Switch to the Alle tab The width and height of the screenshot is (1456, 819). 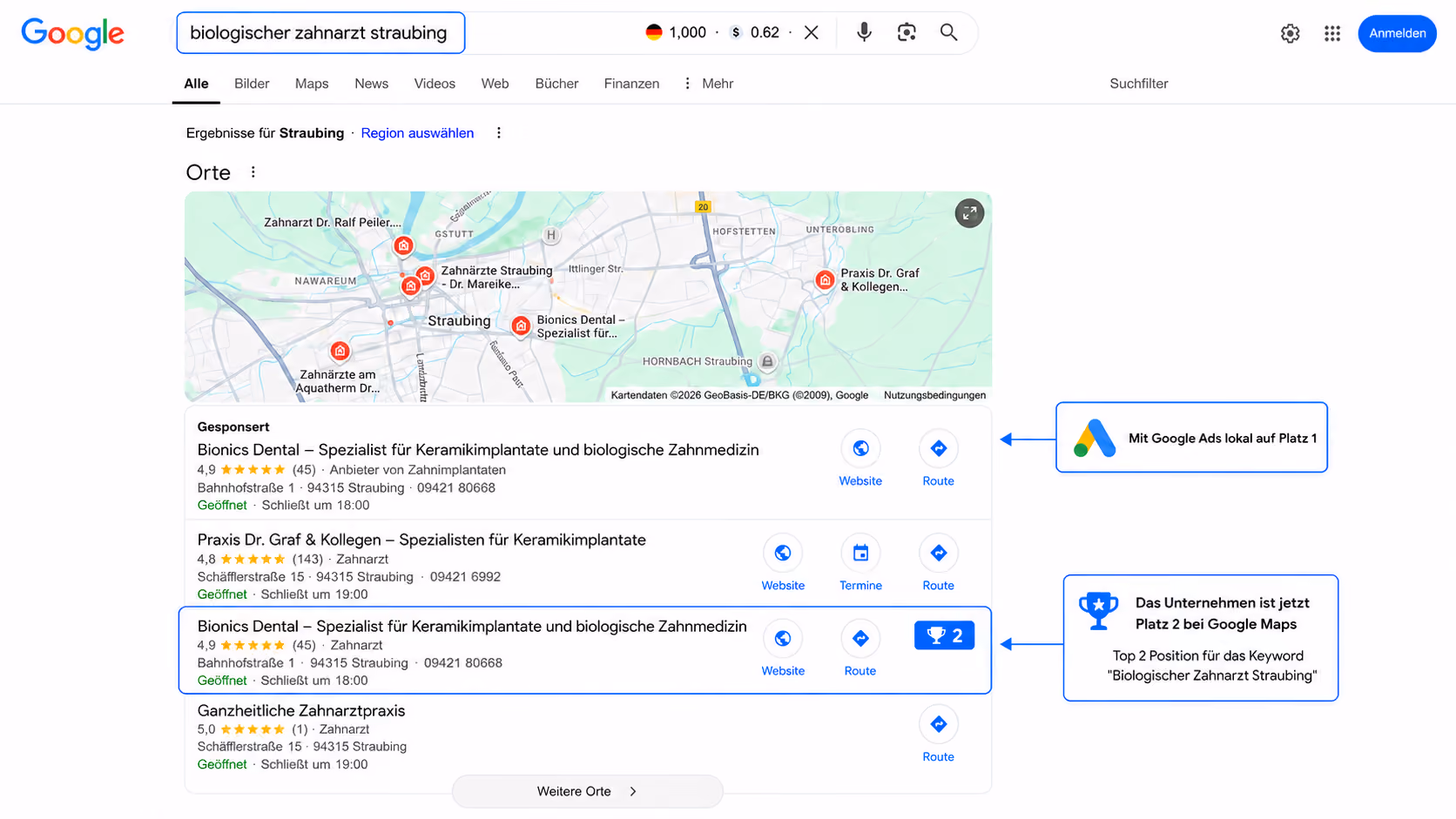click(x=196, y=84)
